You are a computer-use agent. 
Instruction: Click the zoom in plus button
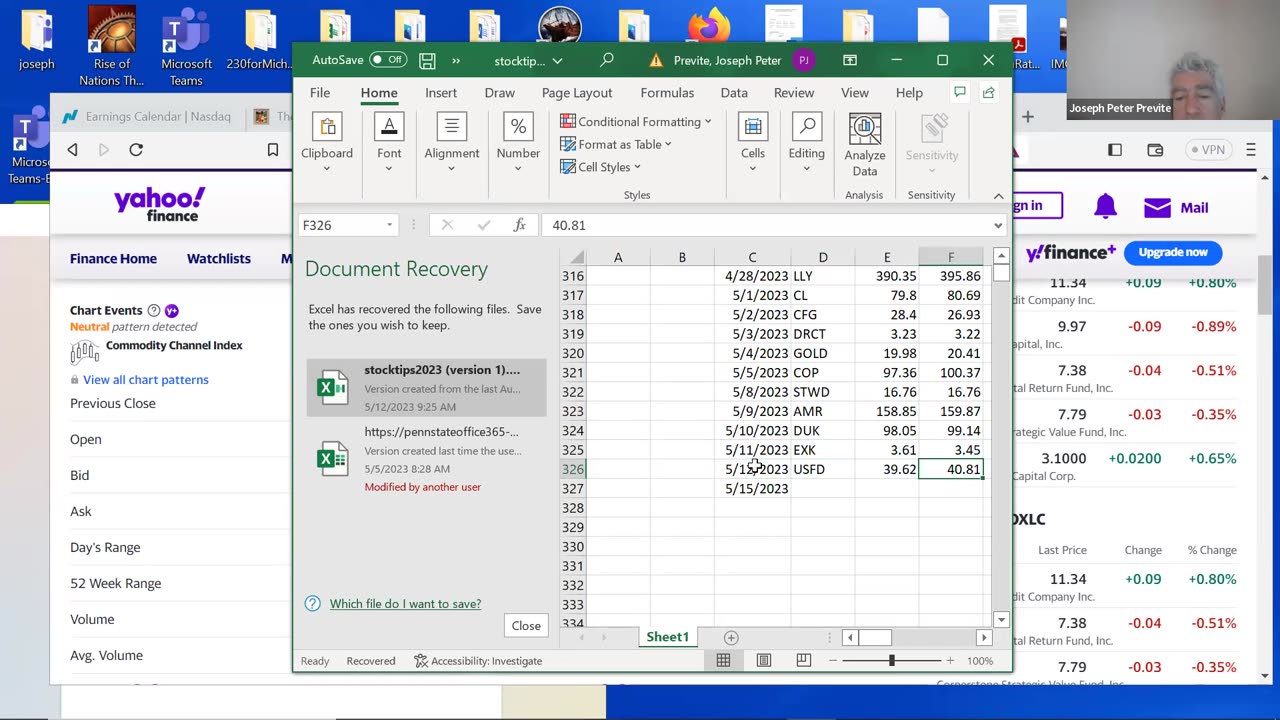pyautogui.click(x=951, y=660)
